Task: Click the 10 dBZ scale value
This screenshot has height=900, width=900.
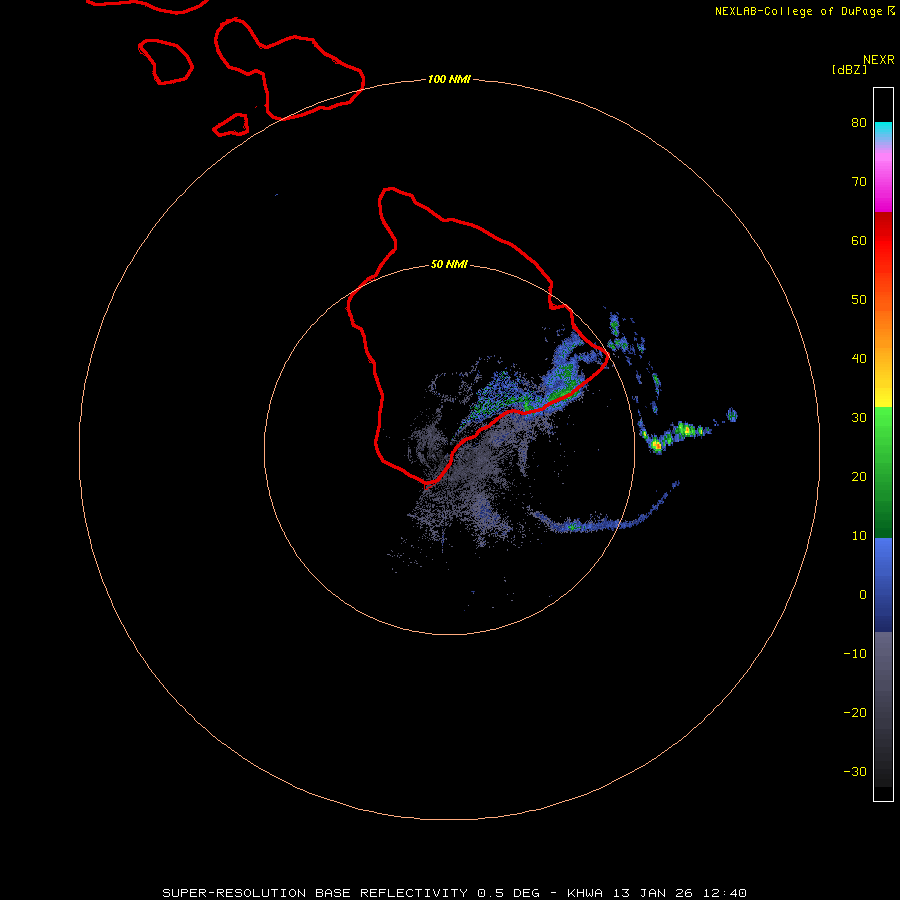Action: click(859, 536)
